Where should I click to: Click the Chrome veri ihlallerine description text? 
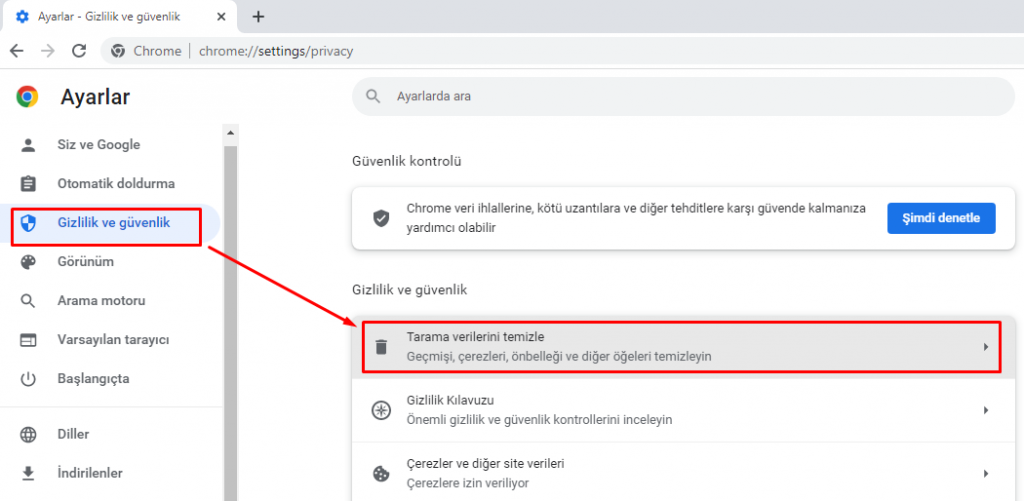(636, 218)
